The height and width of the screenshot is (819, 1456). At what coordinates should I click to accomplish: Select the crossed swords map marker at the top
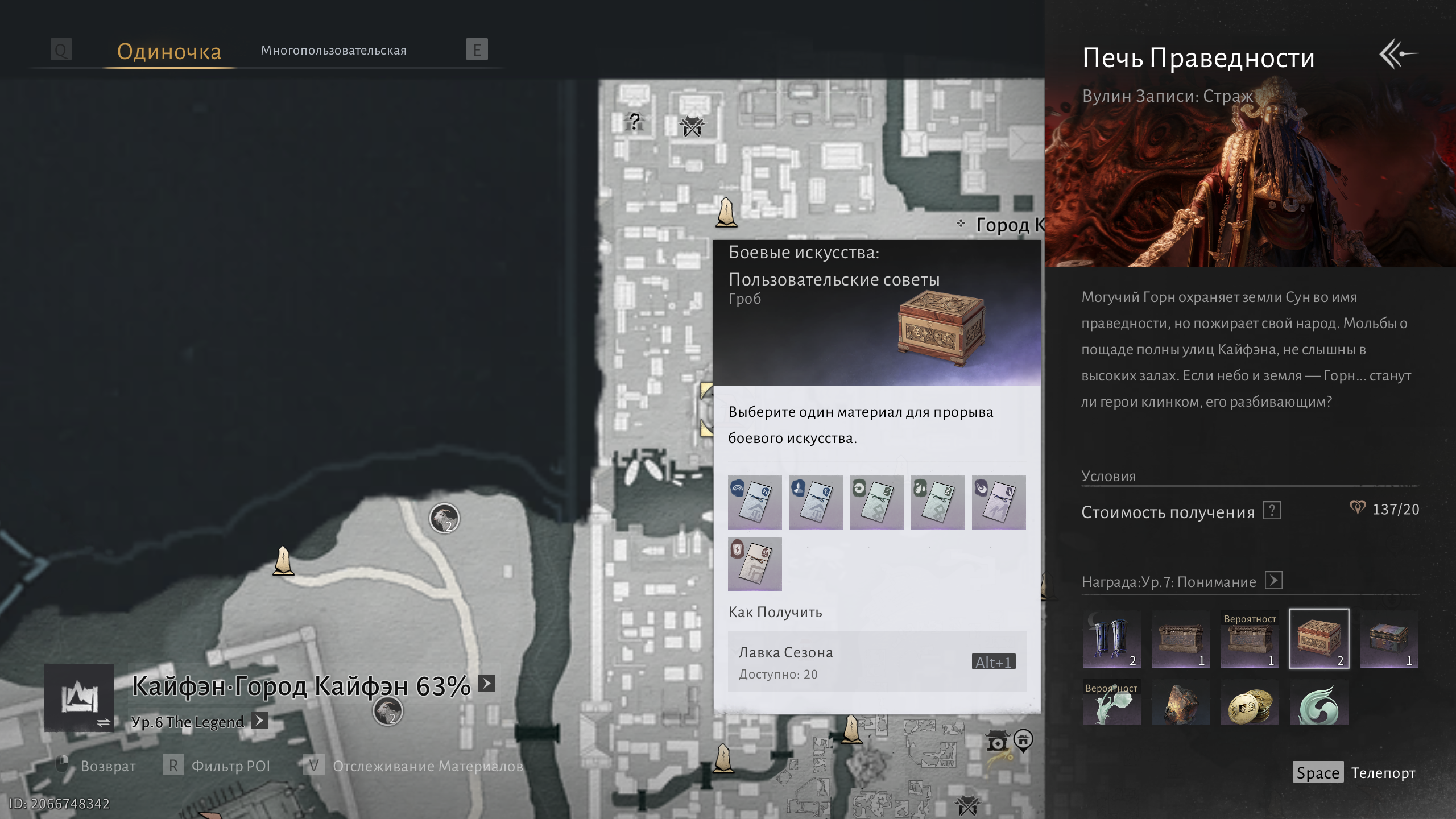pos(692,126)
